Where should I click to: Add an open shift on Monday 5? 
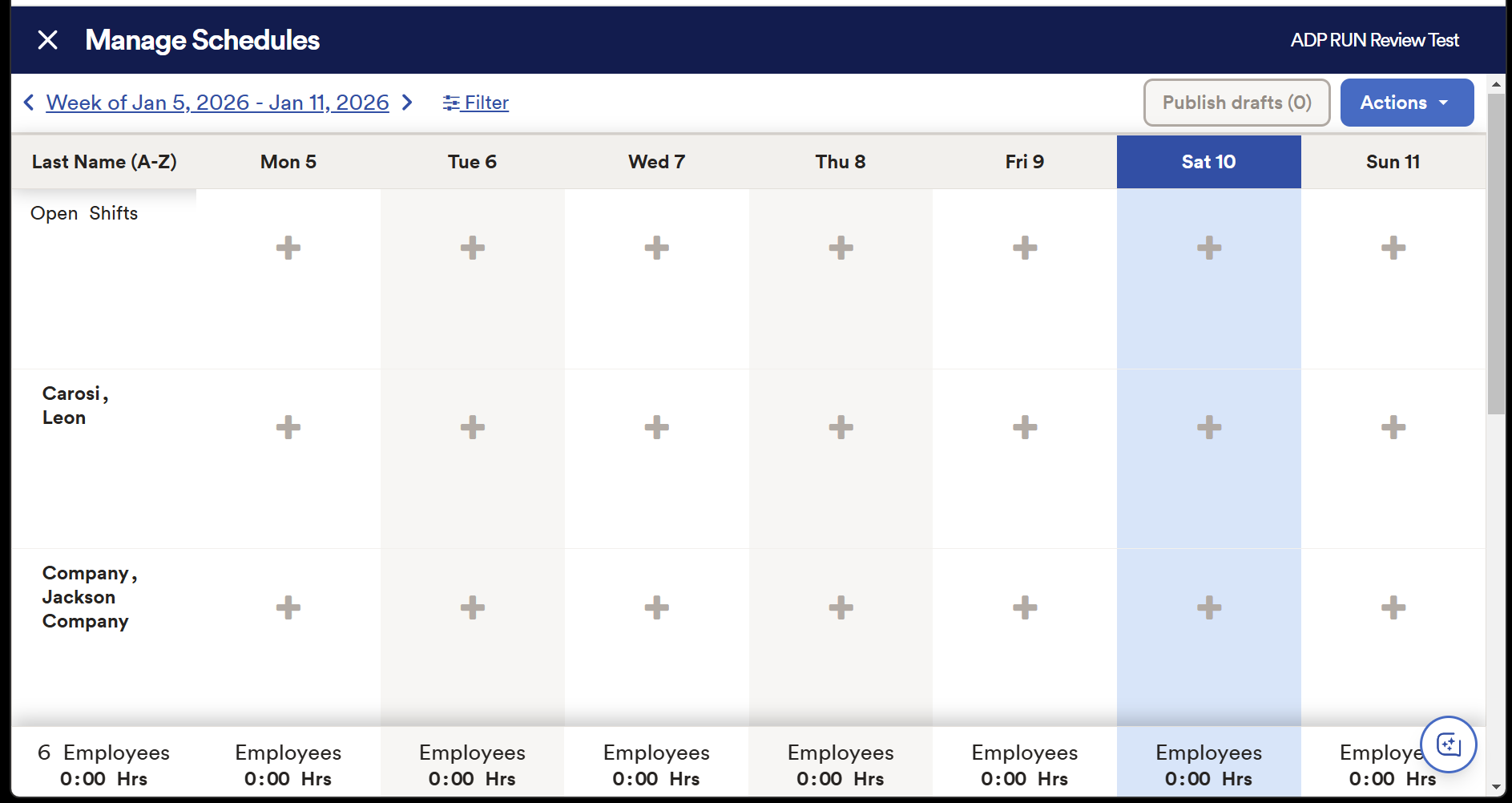tap(288, 248)
